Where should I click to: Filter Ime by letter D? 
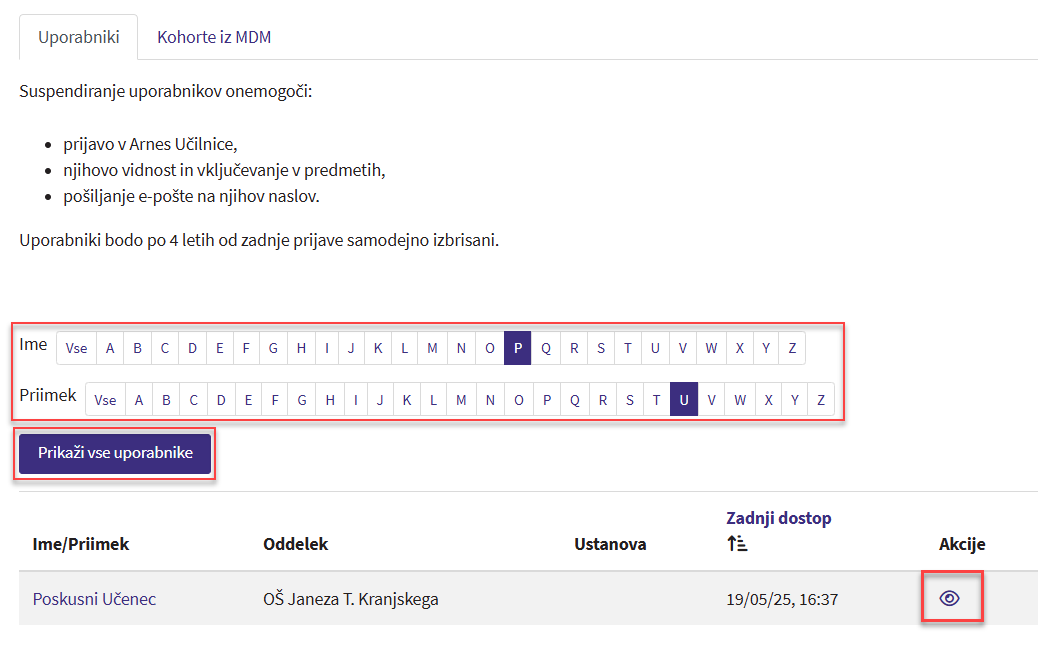(x=192, y=348)
